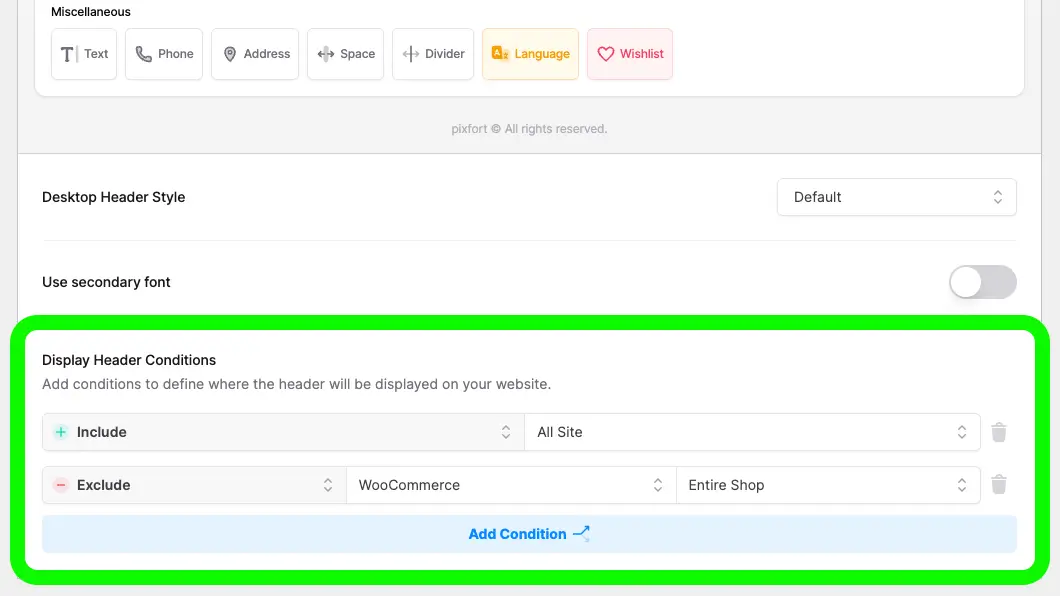
Task: Change the WooCommerce dropdown selection
Action: coord(511,485)
